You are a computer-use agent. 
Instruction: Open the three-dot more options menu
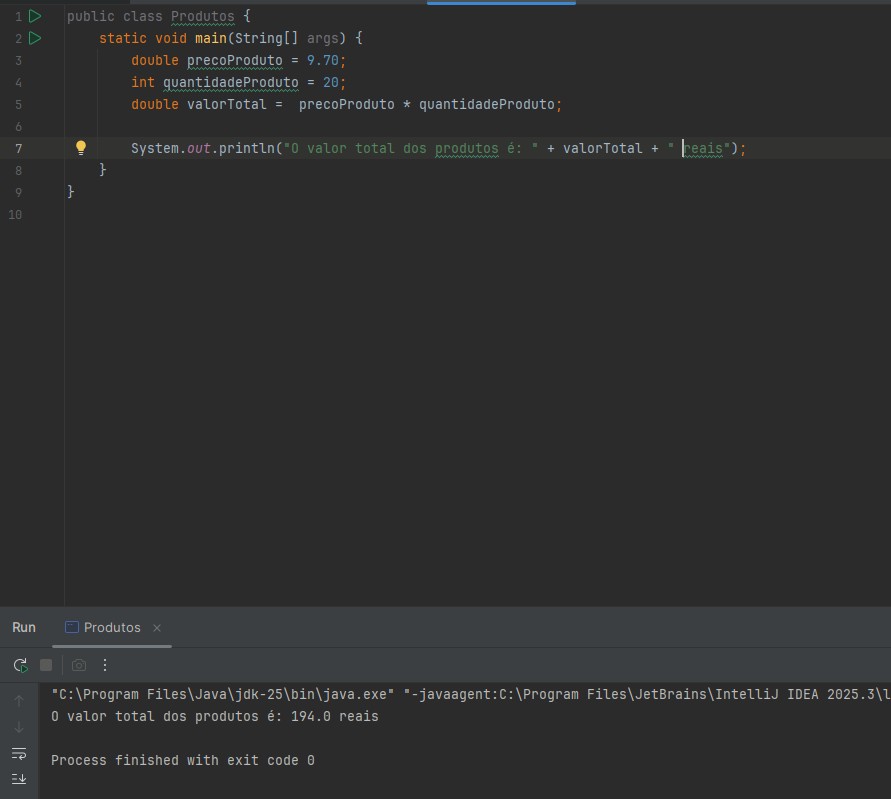pos(105,665)
